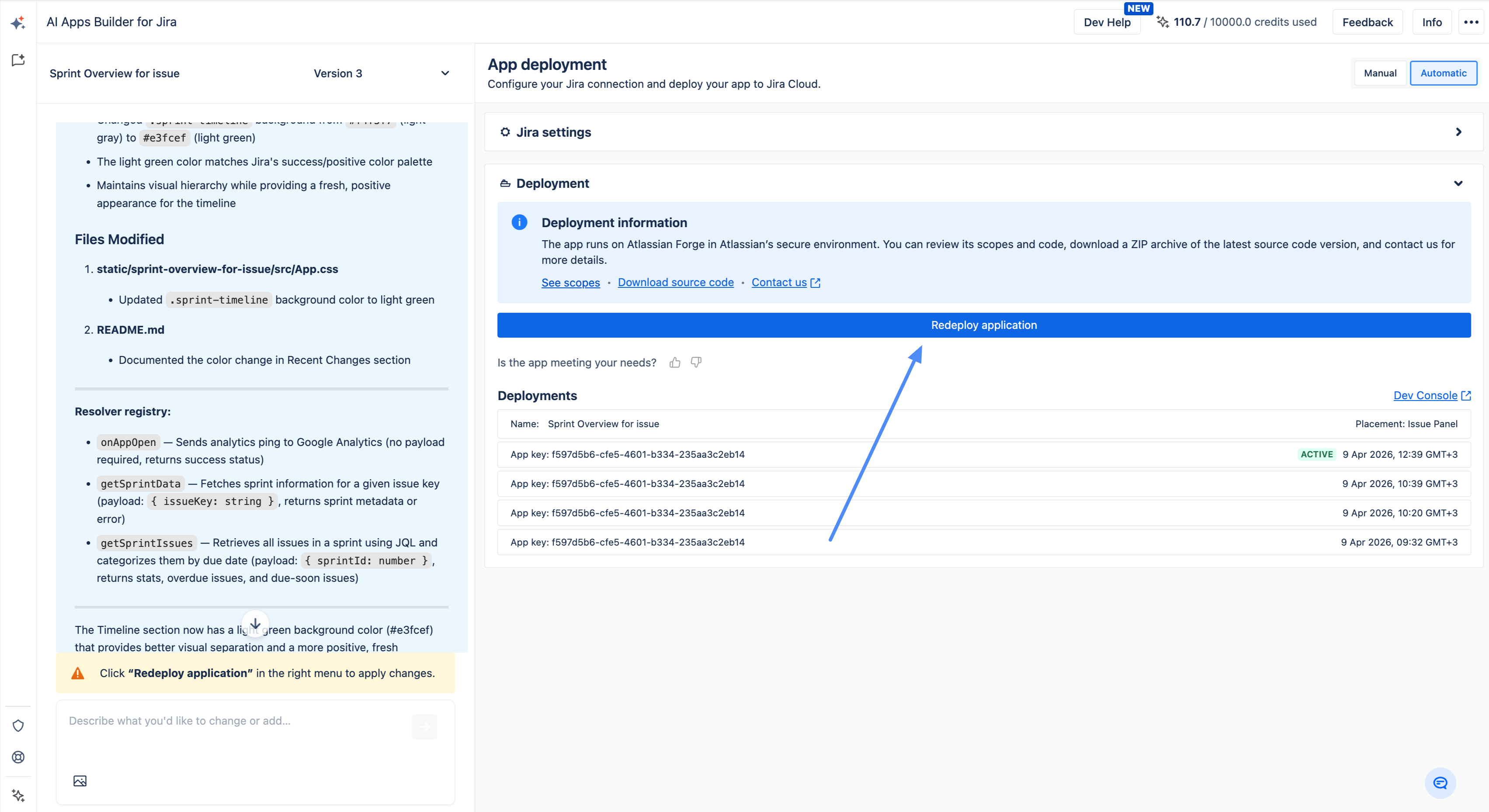Open the chat support bubble icon
This screenshot has height=812, width=1489.
[1440, 783]
